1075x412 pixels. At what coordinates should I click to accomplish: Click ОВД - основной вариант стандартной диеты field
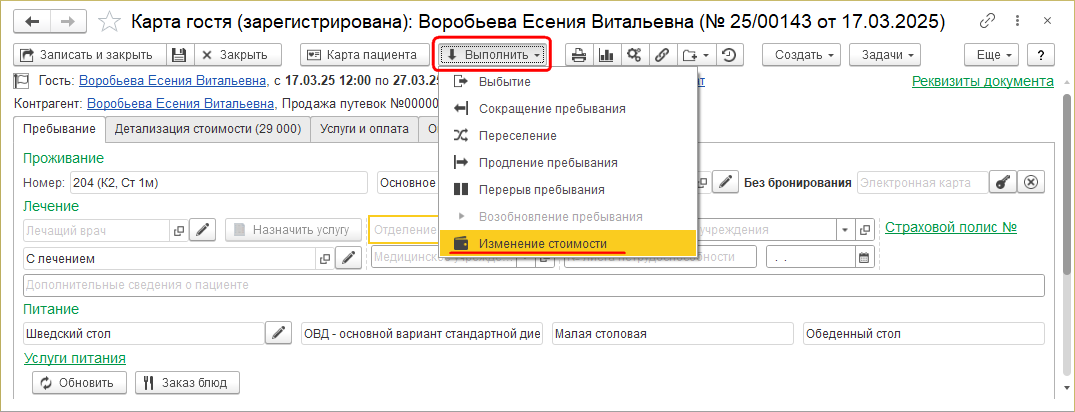pyautogui.click(x=422, y=333)
